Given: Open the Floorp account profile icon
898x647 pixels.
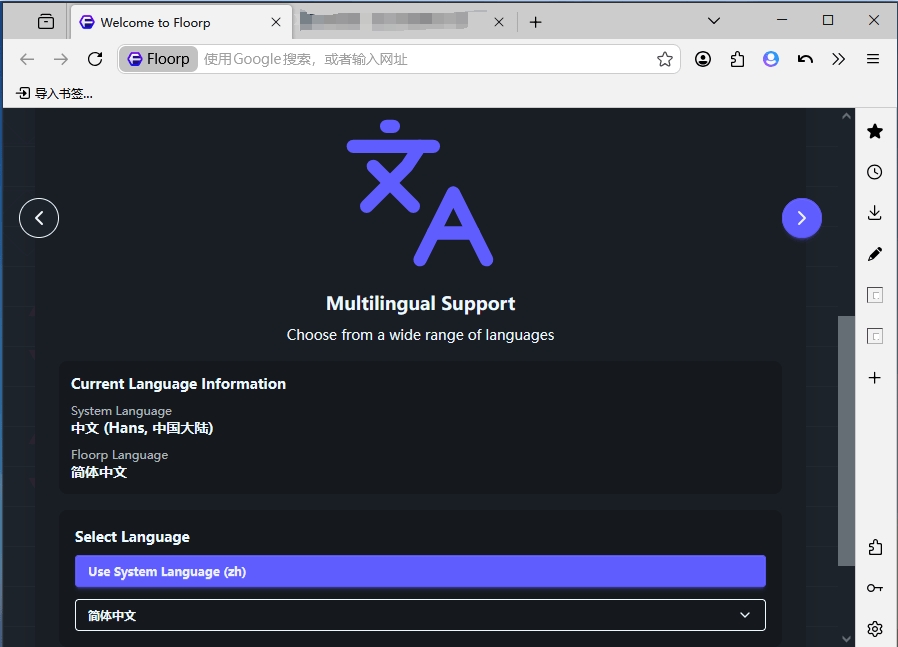Looking at the screenshot, I should tap(771, 59).
